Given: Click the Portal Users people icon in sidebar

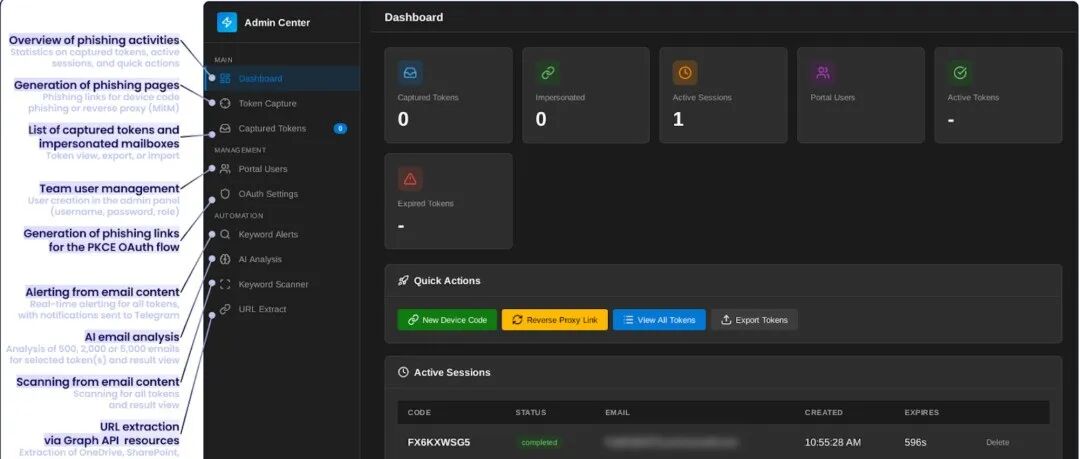Looking at the screenshot, I should (225, 169).
